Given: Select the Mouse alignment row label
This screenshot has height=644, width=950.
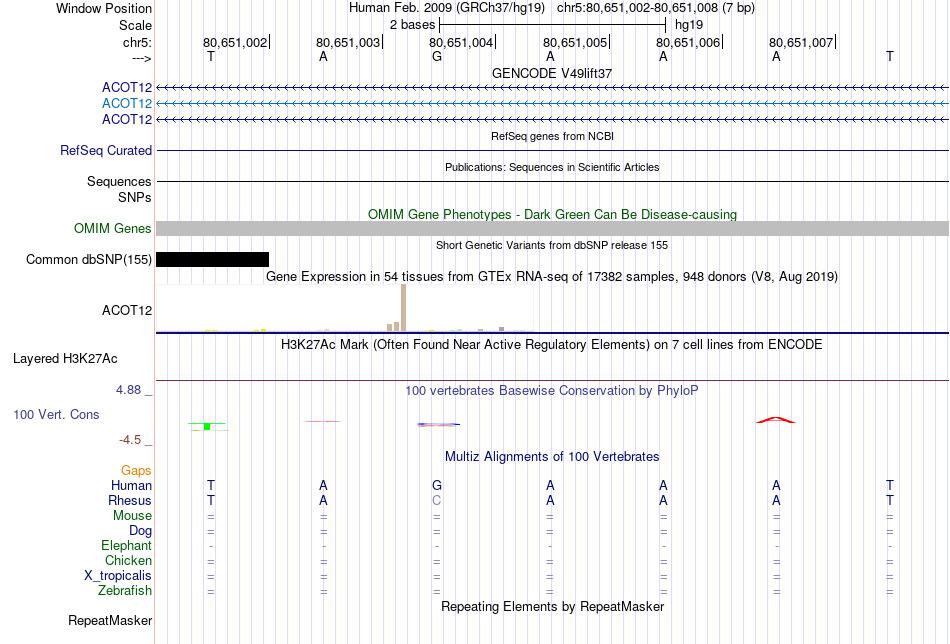Looking at the screenshot, I should tap(132, 516).
